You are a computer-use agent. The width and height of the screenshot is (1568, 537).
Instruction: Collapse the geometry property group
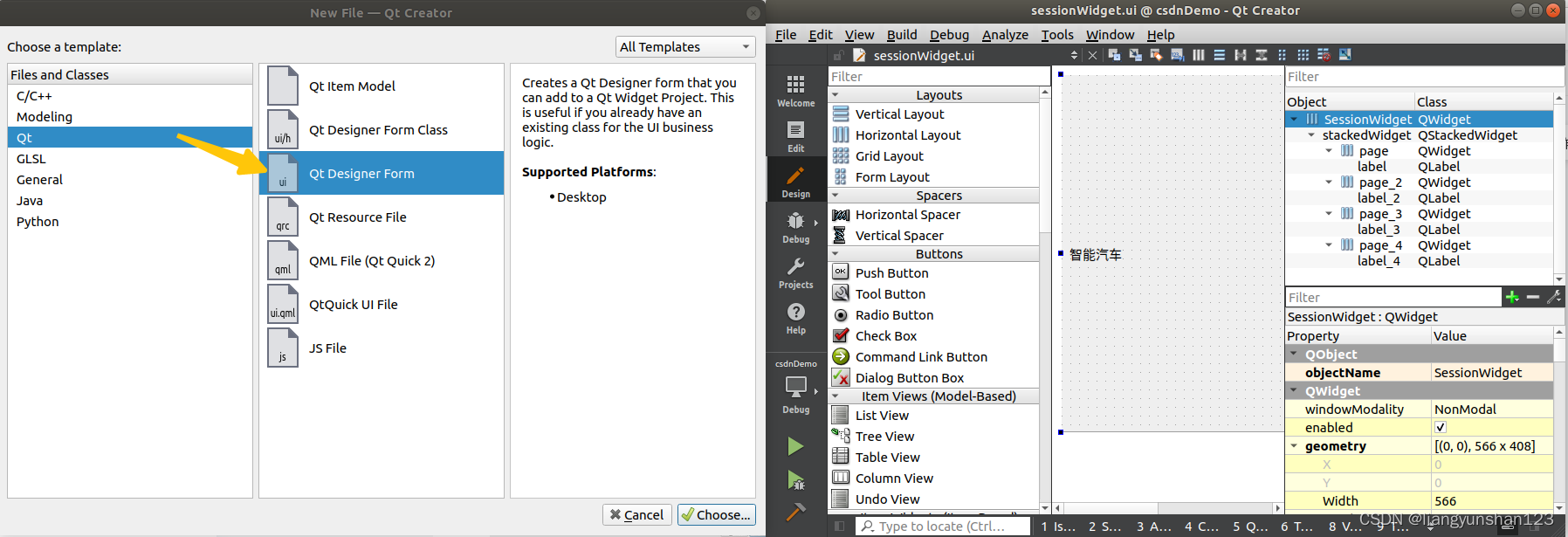tap(1294, 445)
